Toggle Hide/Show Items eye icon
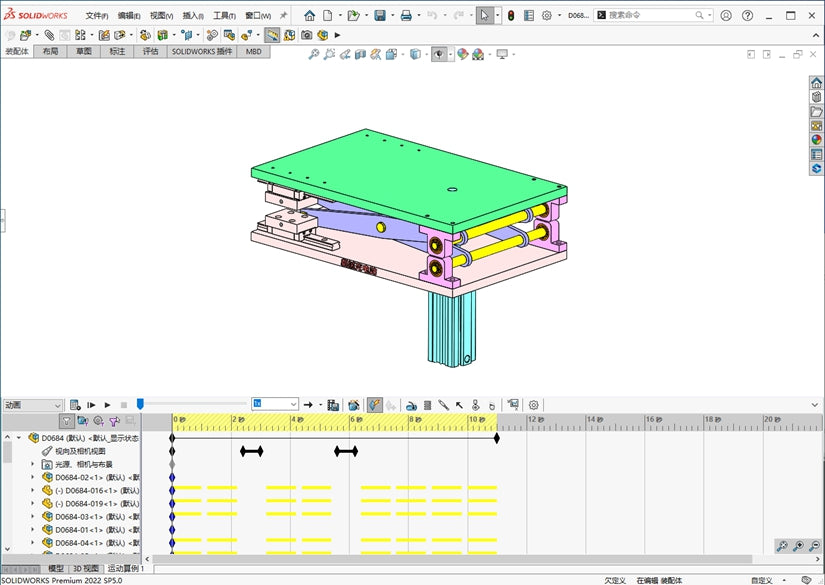825x585 pixels. [x=439, y=54]
